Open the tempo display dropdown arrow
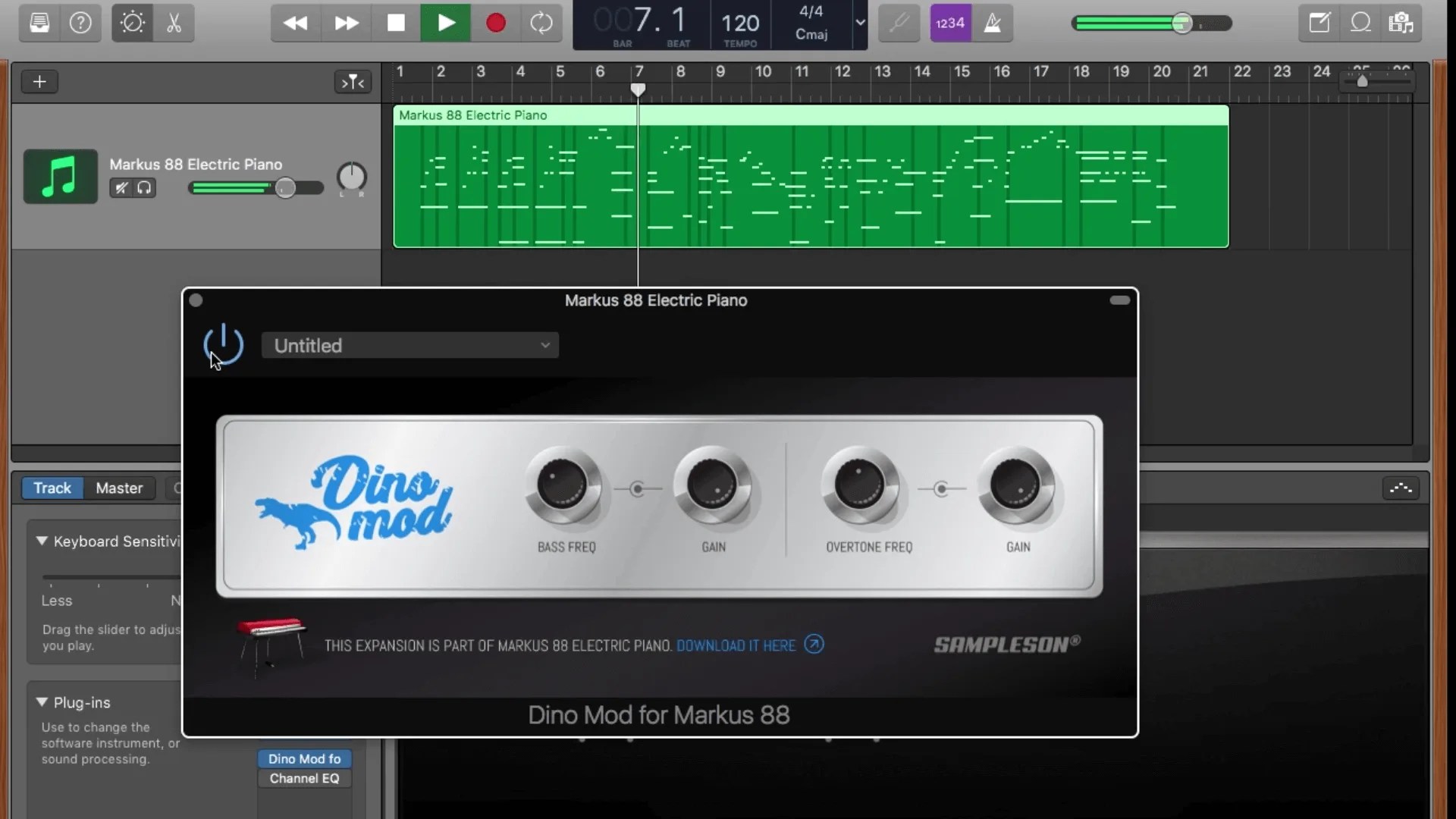 [x=859, y=23]
